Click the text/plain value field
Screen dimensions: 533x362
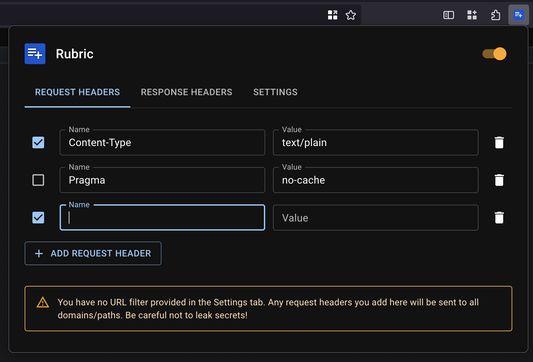coord(376,142)
